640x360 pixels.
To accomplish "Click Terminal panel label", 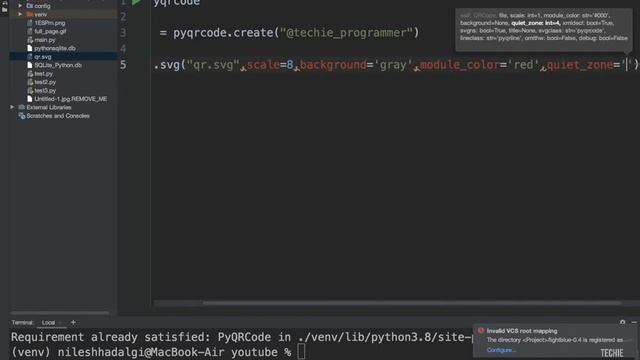I will 22,322.
